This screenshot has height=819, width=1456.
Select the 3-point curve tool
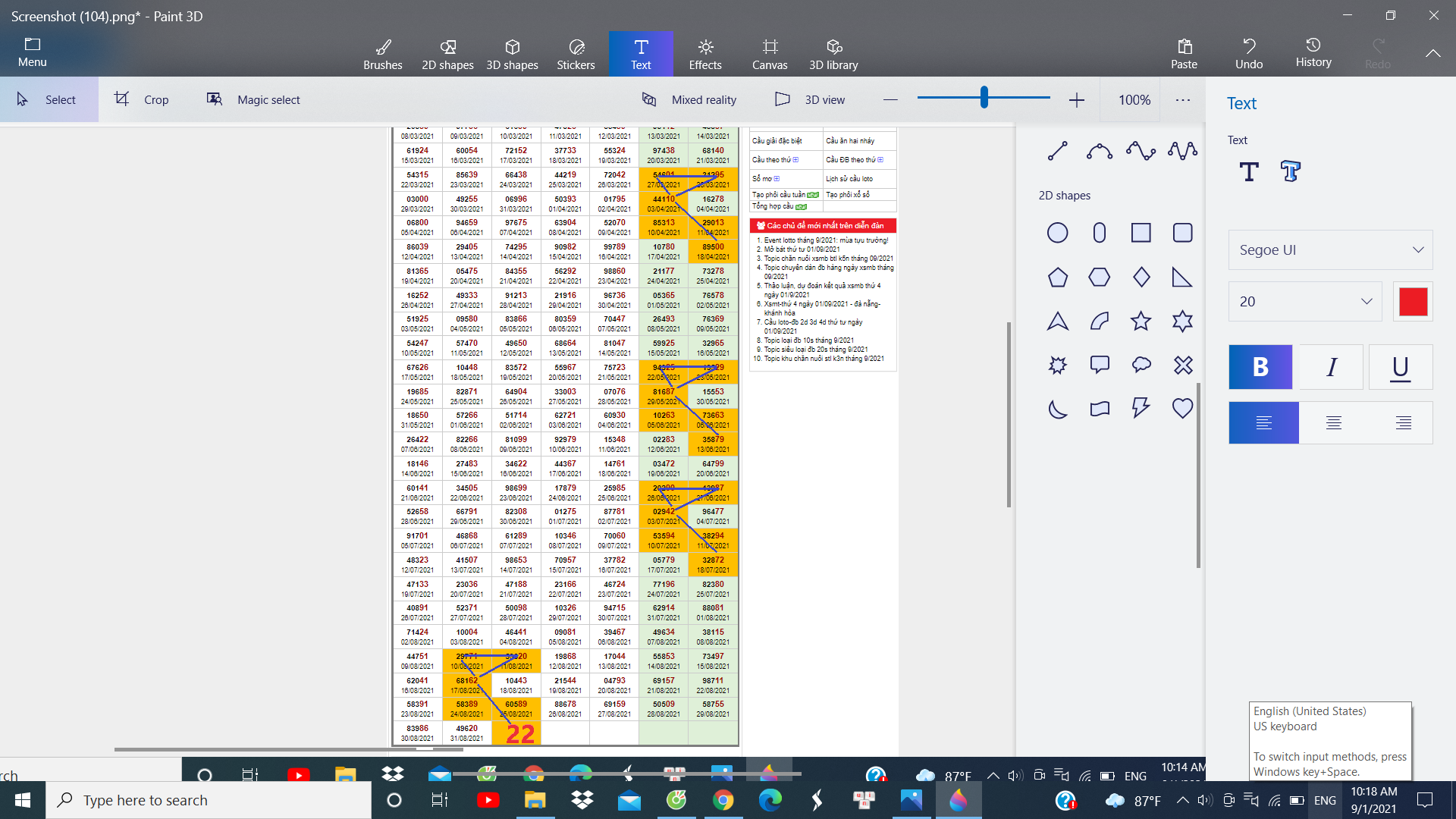pos(1099,151)
